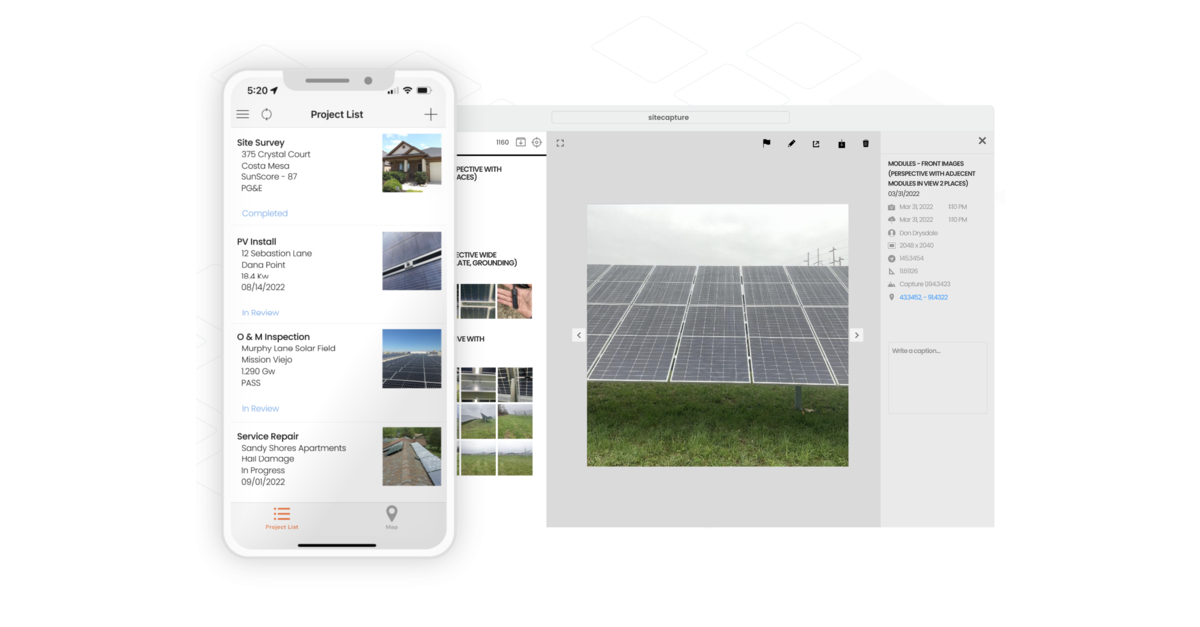Advance to the next photo with the right arrow
1200x627 pixels.
(857, 335)
